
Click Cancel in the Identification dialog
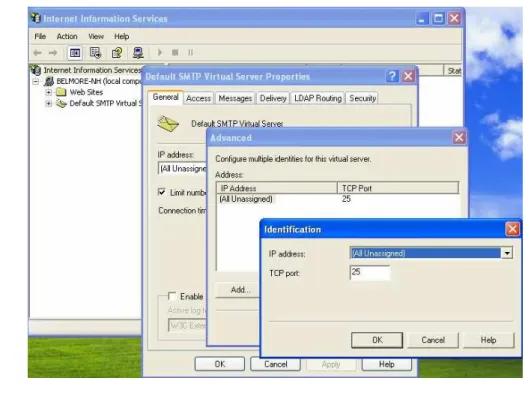tap(433, 340)
